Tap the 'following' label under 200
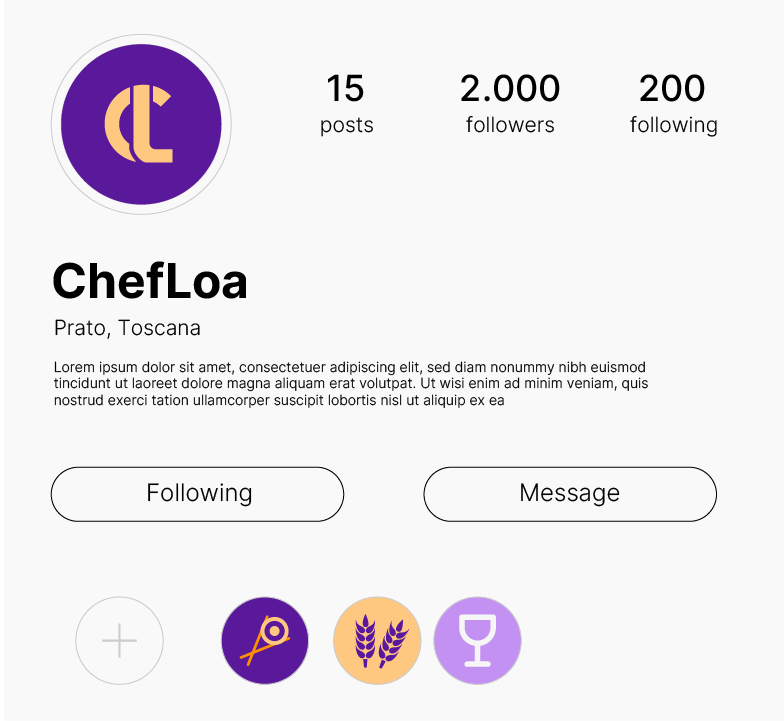 click(673, 126)
